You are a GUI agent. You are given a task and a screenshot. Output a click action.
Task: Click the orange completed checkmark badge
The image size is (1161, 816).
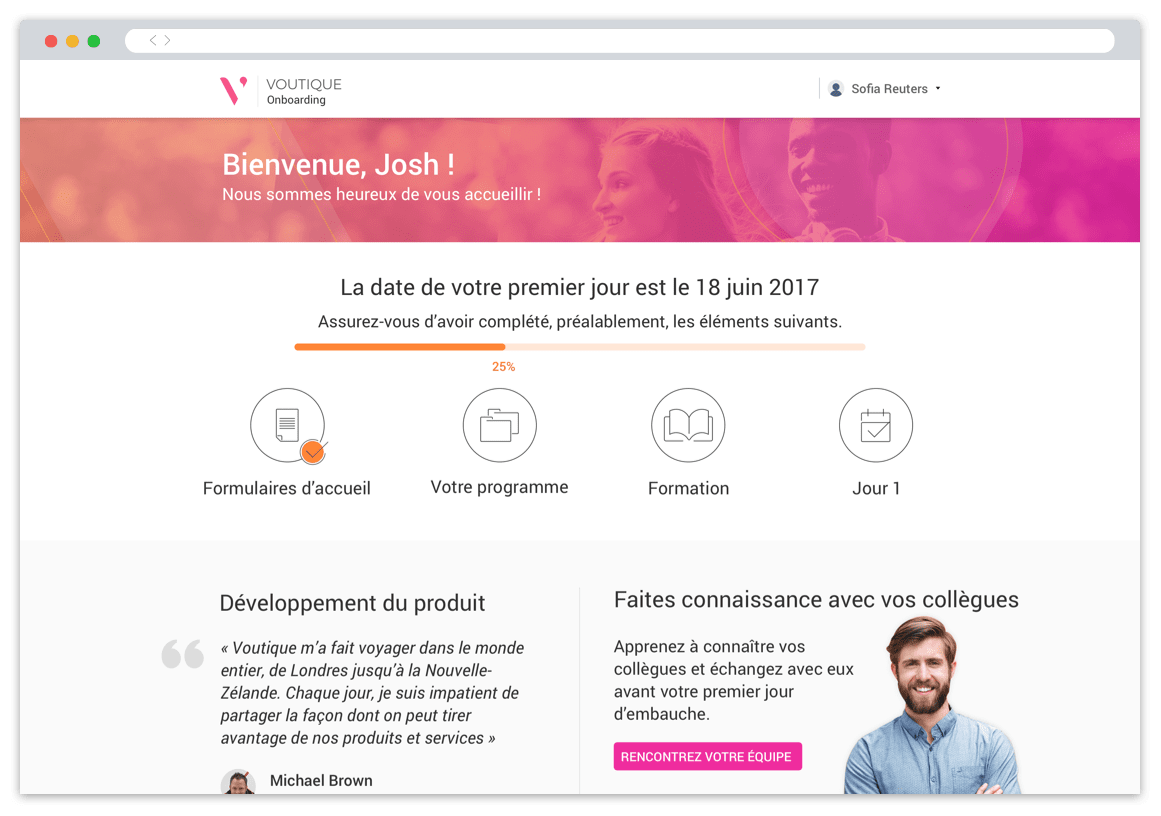tap(313, 451)
